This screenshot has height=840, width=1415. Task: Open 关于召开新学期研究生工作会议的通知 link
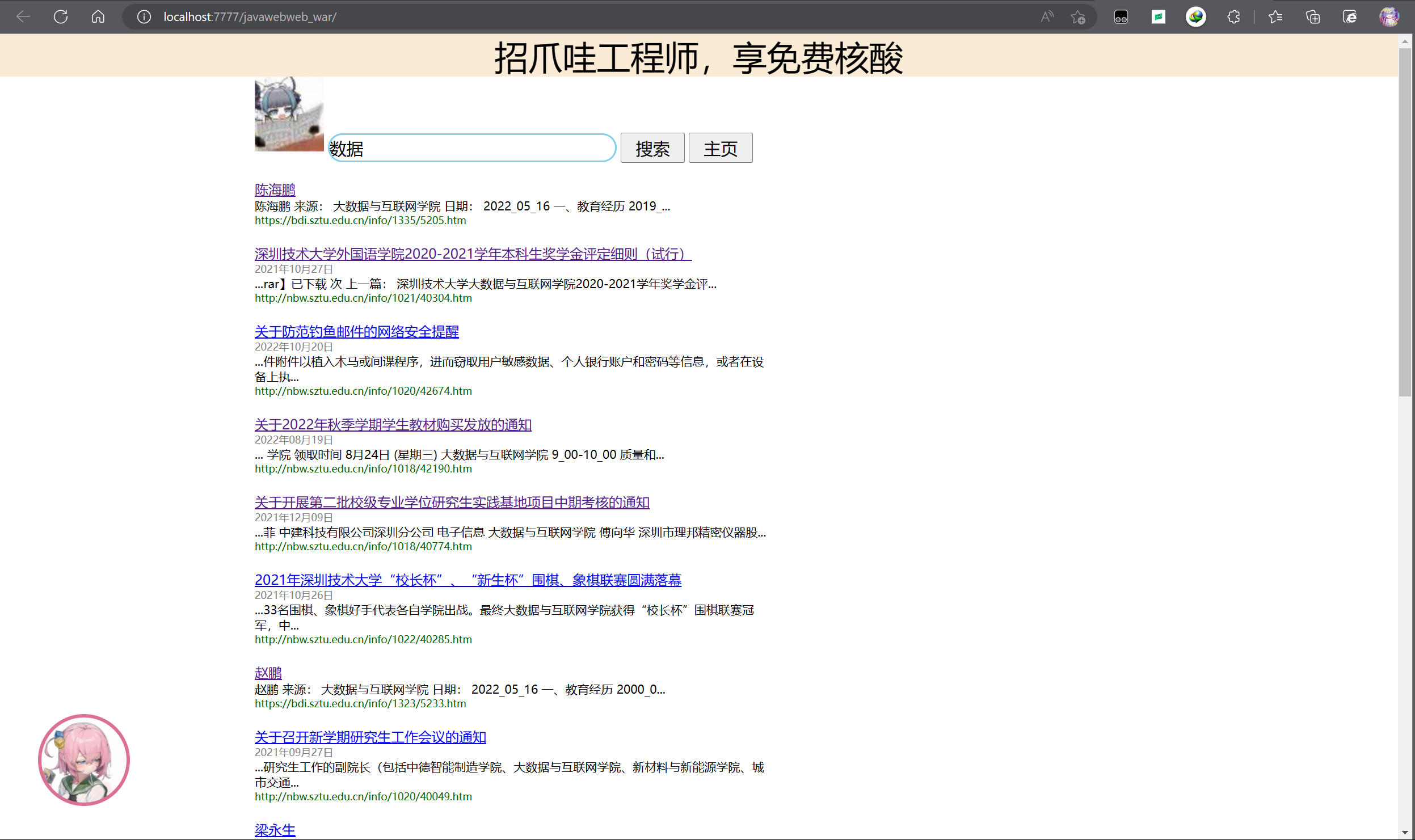370,737
